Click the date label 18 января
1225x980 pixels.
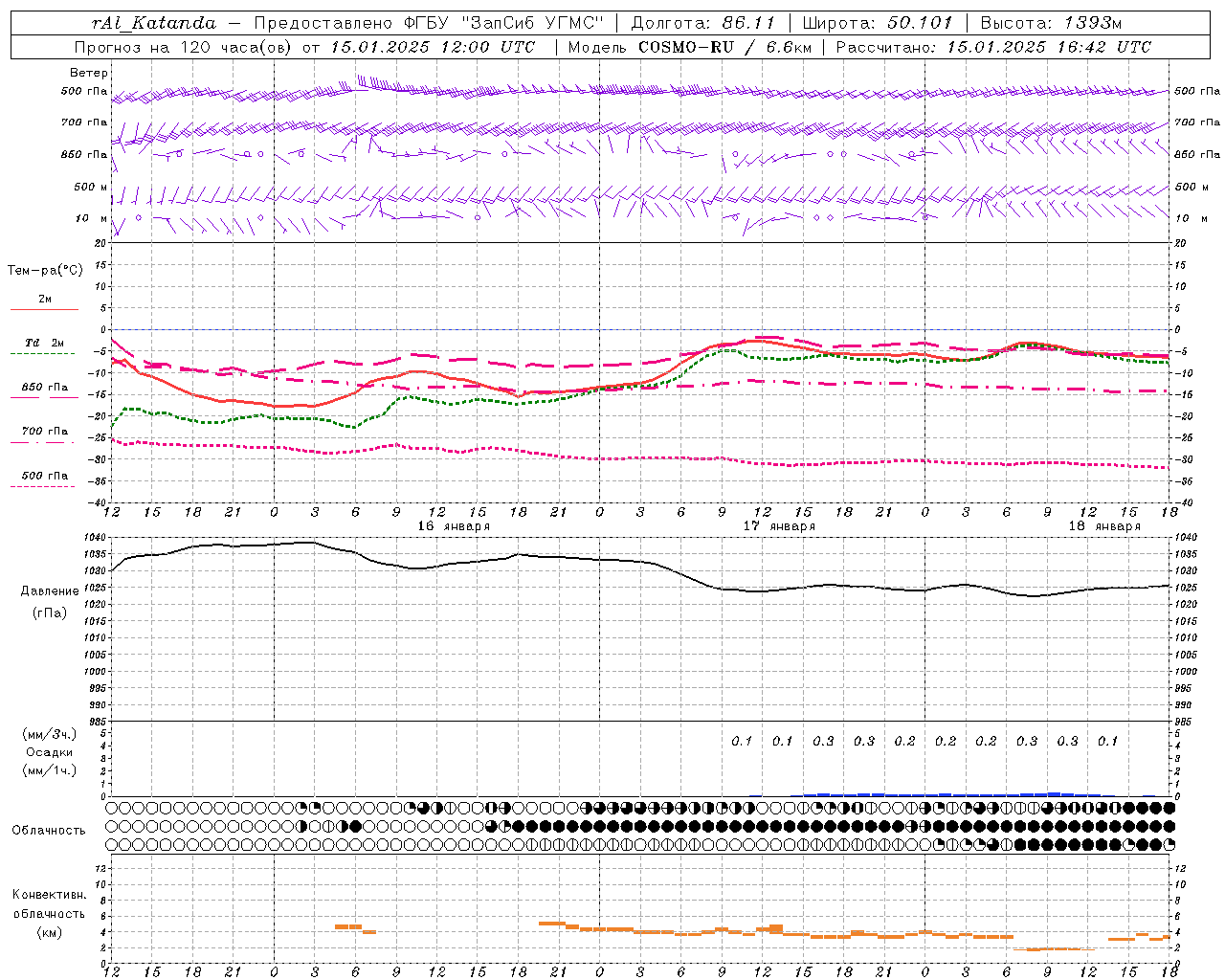[x=1104, y=526]
